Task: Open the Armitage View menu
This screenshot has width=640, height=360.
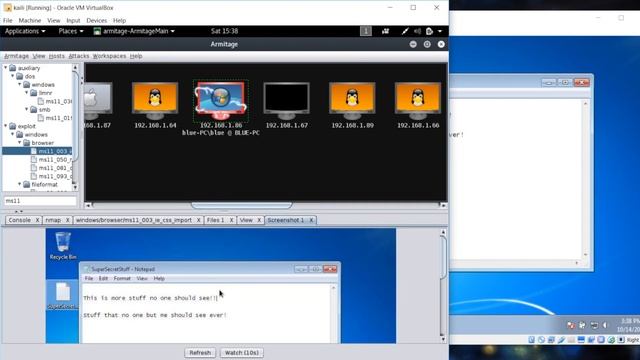Action: click(x=39, y=56)
